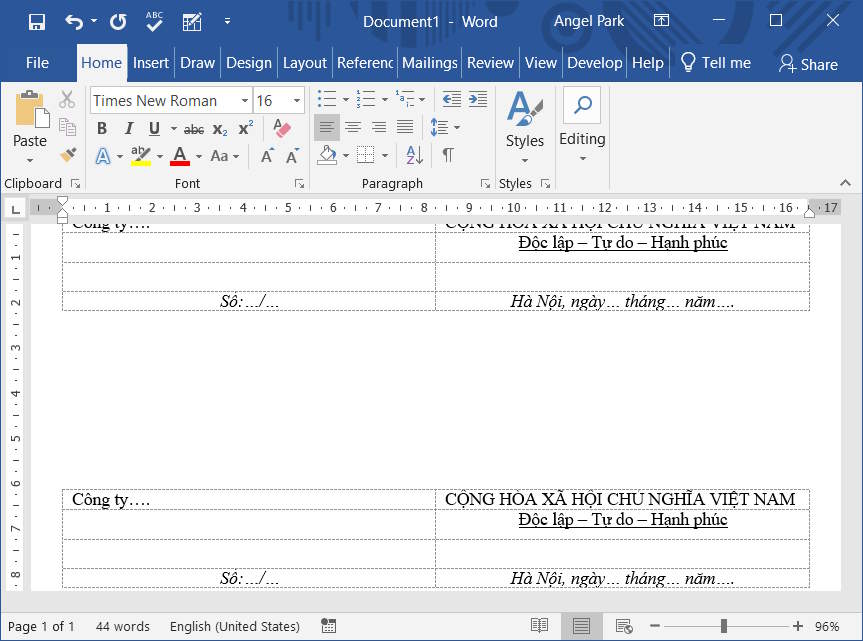Screen dimensions: 863x641
Task: Switch to Web Layout view
Action: click(x=623, y=625)
